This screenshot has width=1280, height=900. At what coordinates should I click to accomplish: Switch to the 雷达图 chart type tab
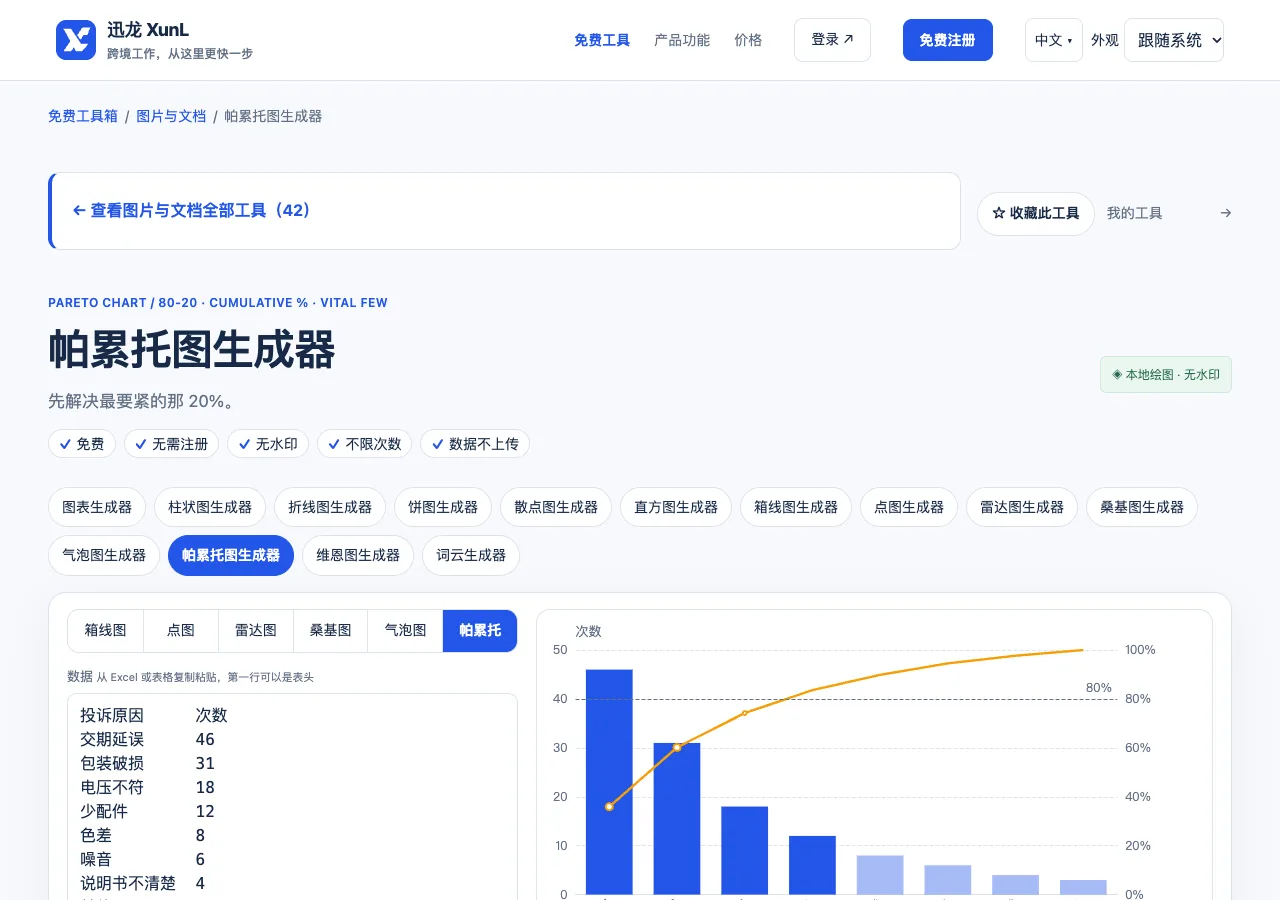point(256,631)
